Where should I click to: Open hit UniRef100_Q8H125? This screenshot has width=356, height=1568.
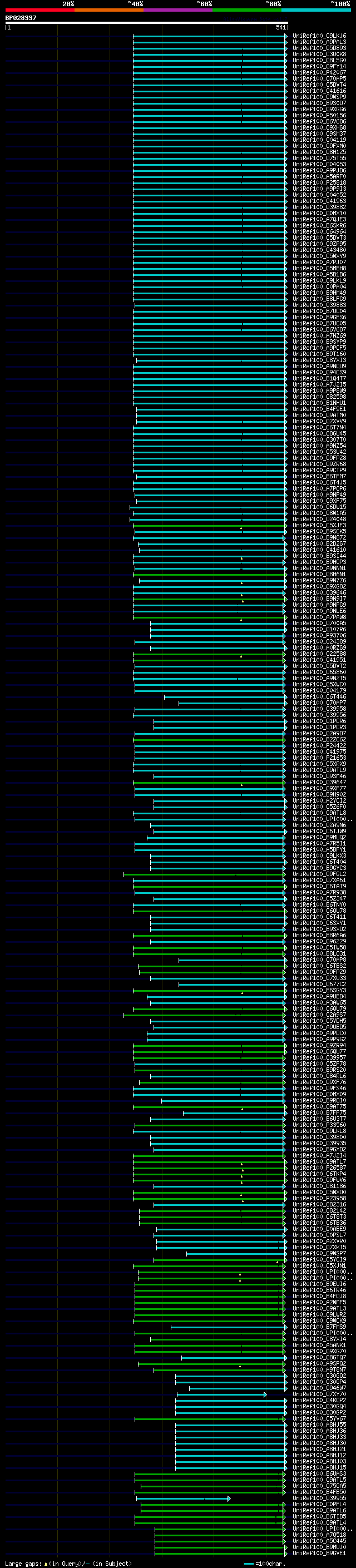[x=319, y=152]
